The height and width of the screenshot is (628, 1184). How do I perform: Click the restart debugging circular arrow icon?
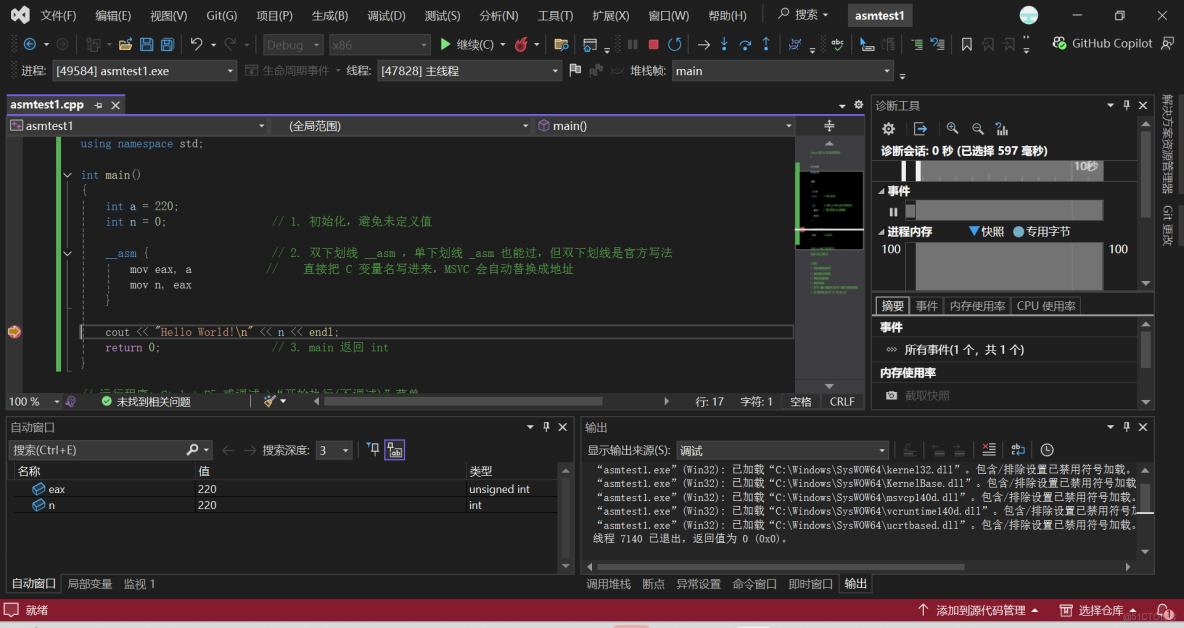click(x=676, y=45)
